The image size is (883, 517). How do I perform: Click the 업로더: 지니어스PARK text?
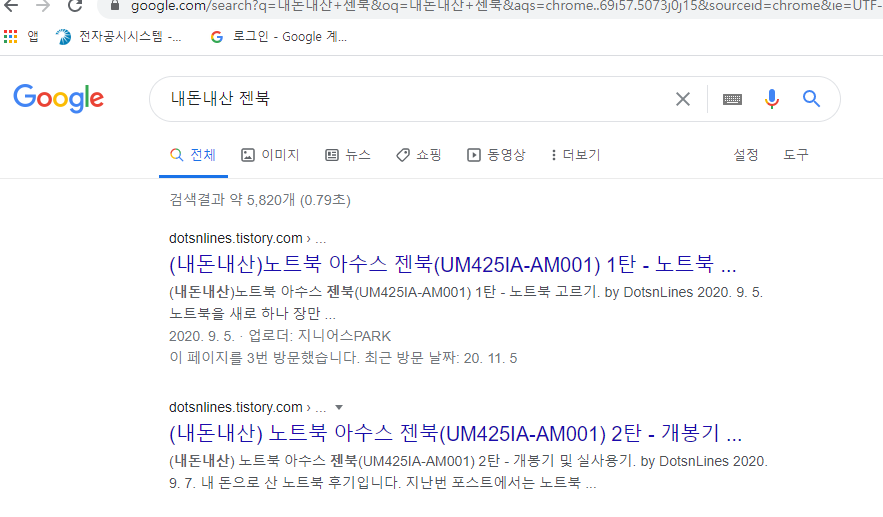[320, 336]
